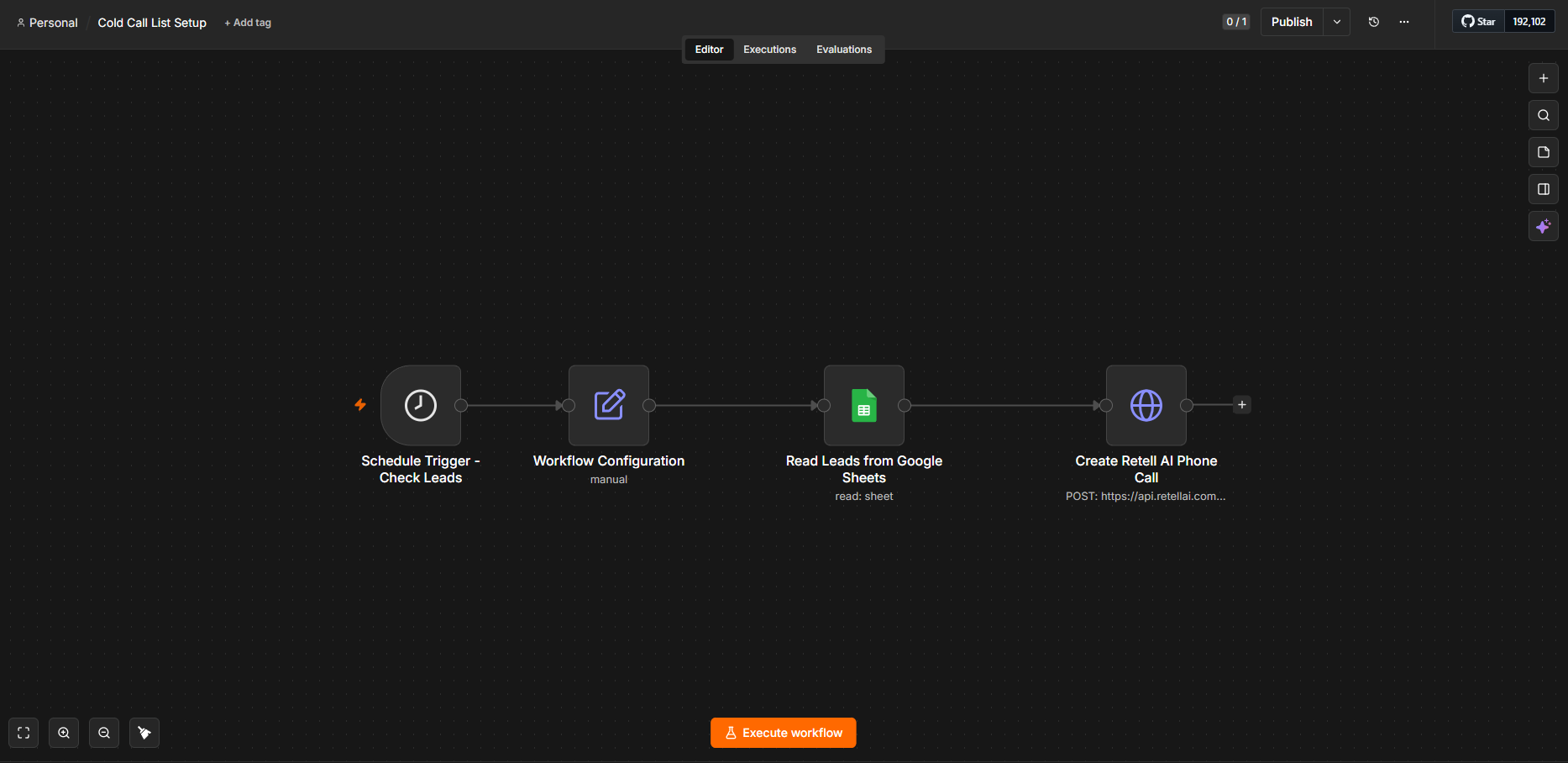Switch to the Editor tab

tap(709, 50)
